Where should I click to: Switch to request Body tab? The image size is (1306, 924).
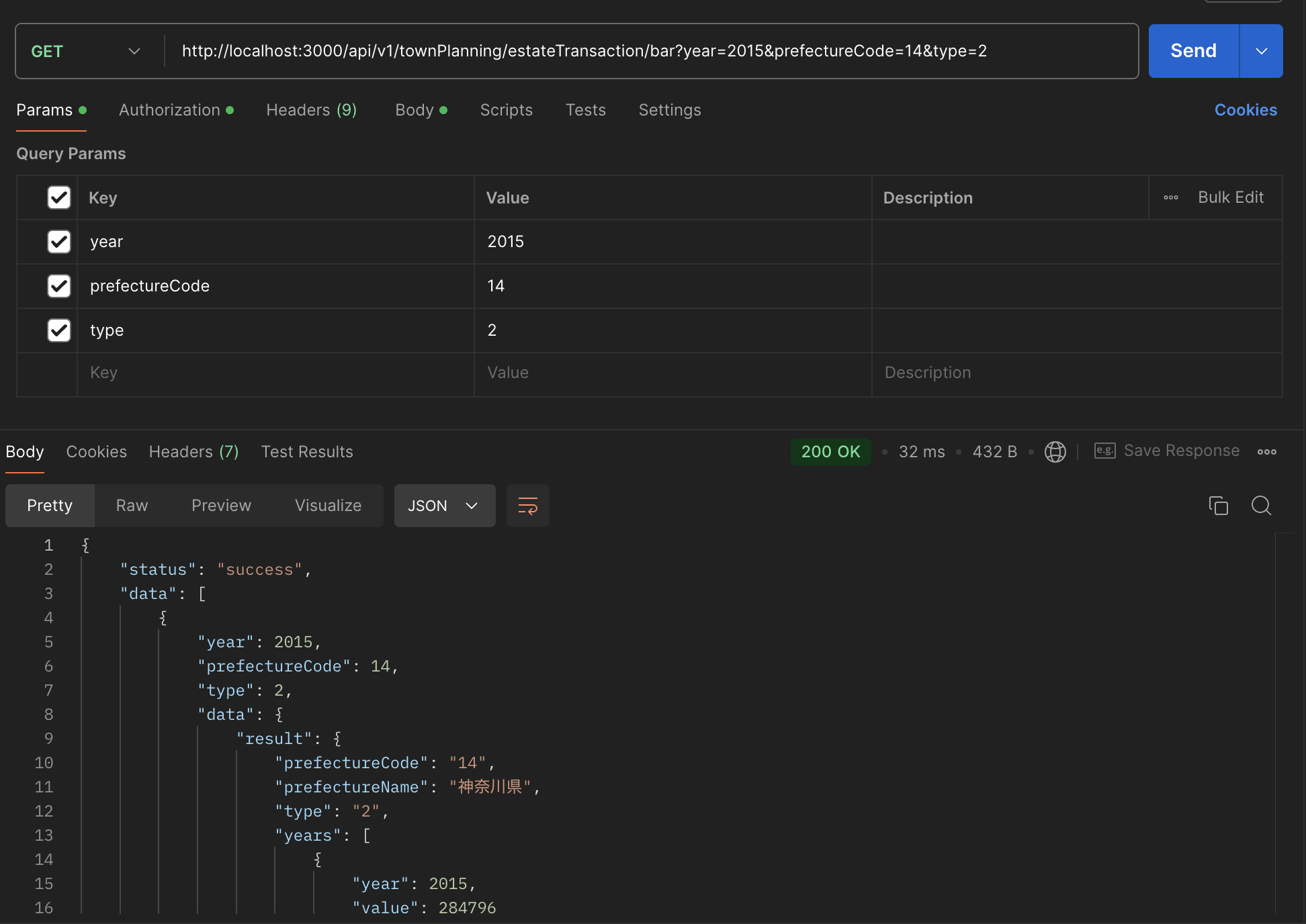421,110
